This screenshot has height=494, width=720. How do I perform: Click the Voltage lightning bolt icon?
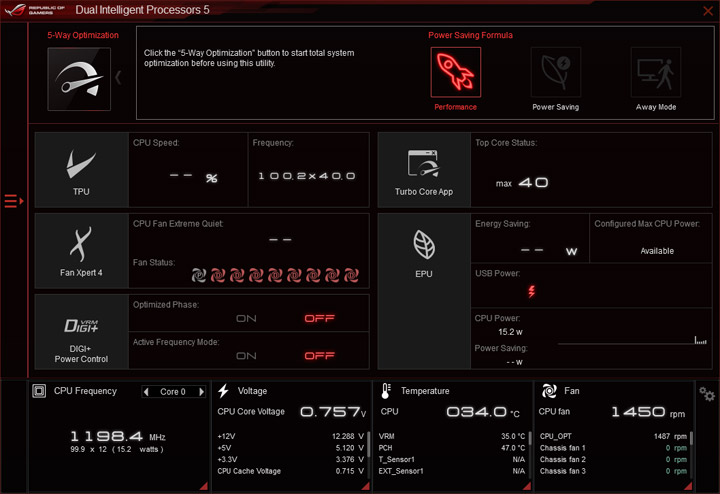pyautogui.click(x=224, y=391)
